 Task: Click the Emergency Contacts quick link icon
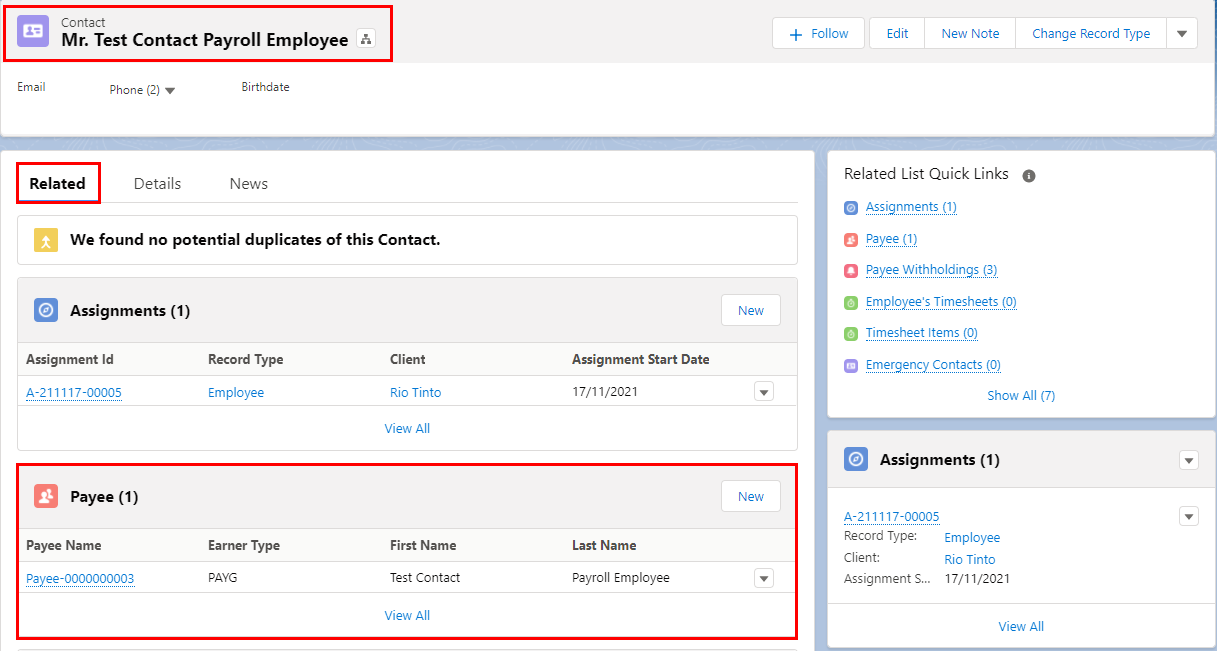click(851, 366)
